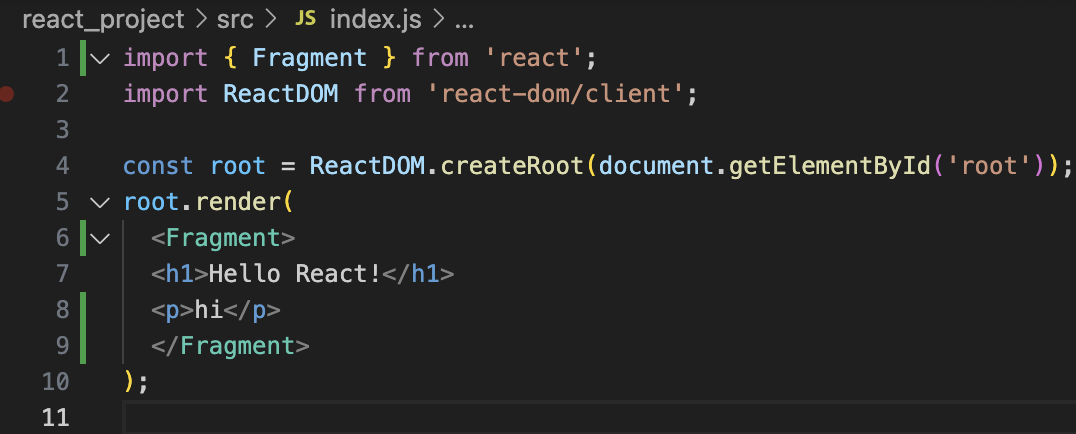Click the 'Hello React!' heading text

click(295, 275)
